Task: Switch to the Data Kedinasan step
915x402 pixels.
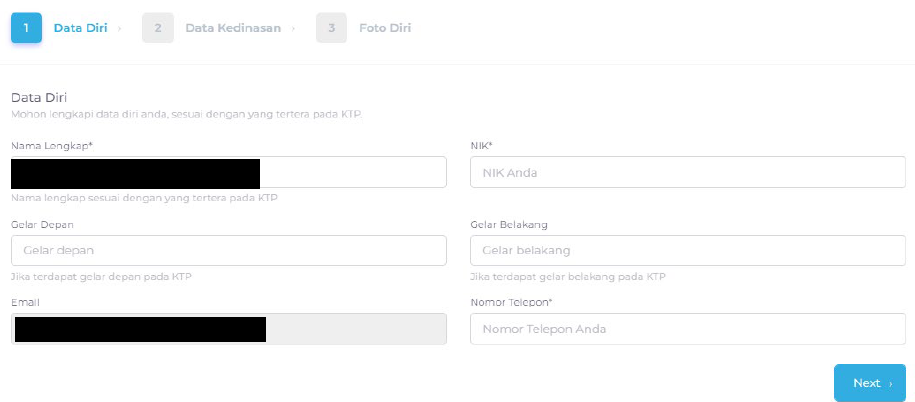Action: [233, 27]
